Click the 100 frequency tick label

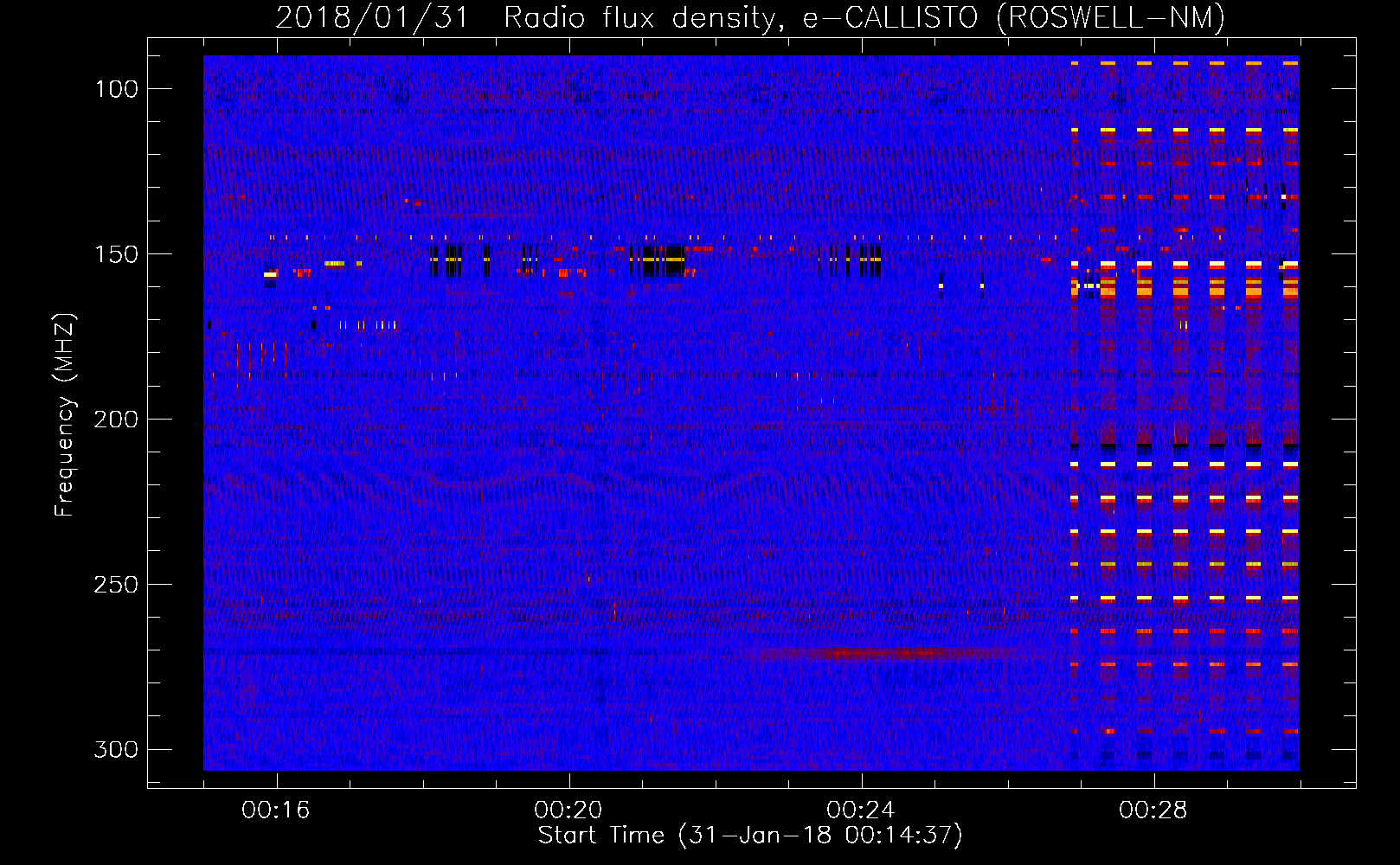tap(116, 89)
